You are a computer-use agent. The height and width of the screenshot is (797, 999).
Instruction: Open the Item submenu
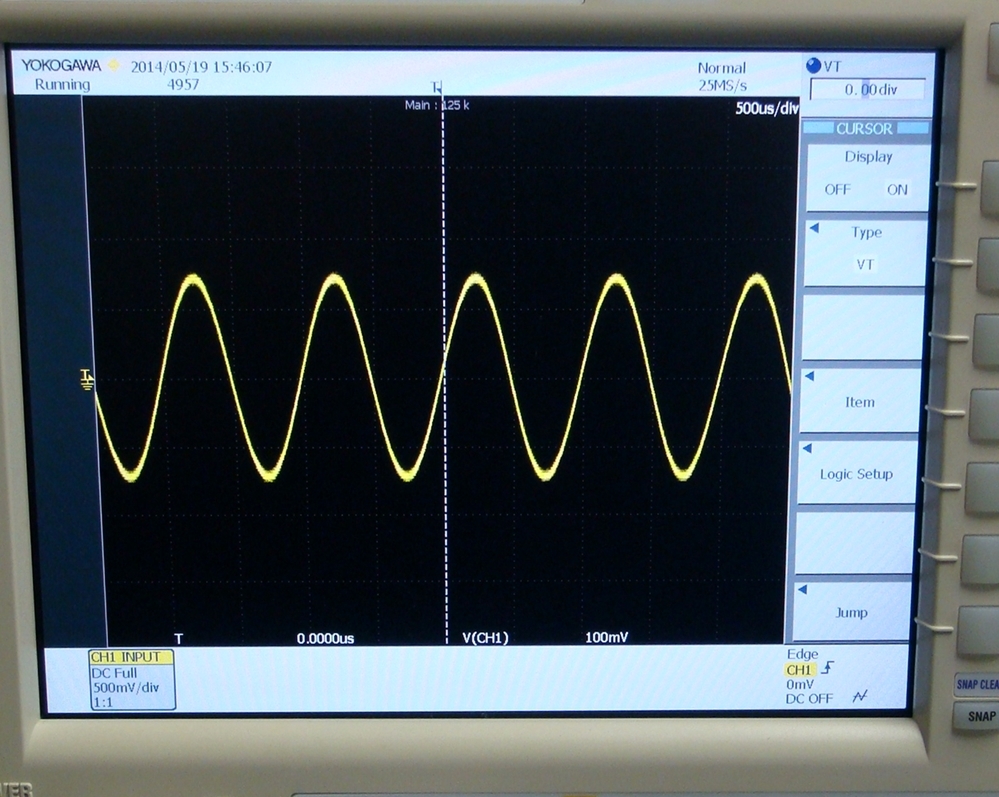click(859, 401)
